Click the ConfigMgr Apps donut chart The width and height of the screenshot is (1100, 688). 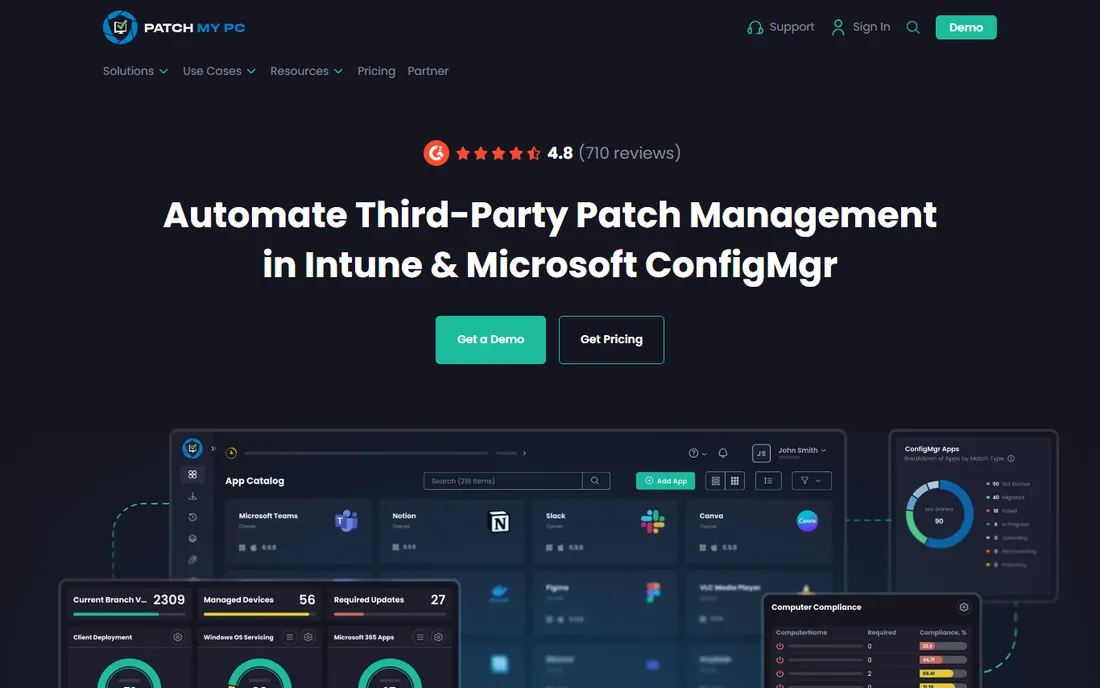939,514
